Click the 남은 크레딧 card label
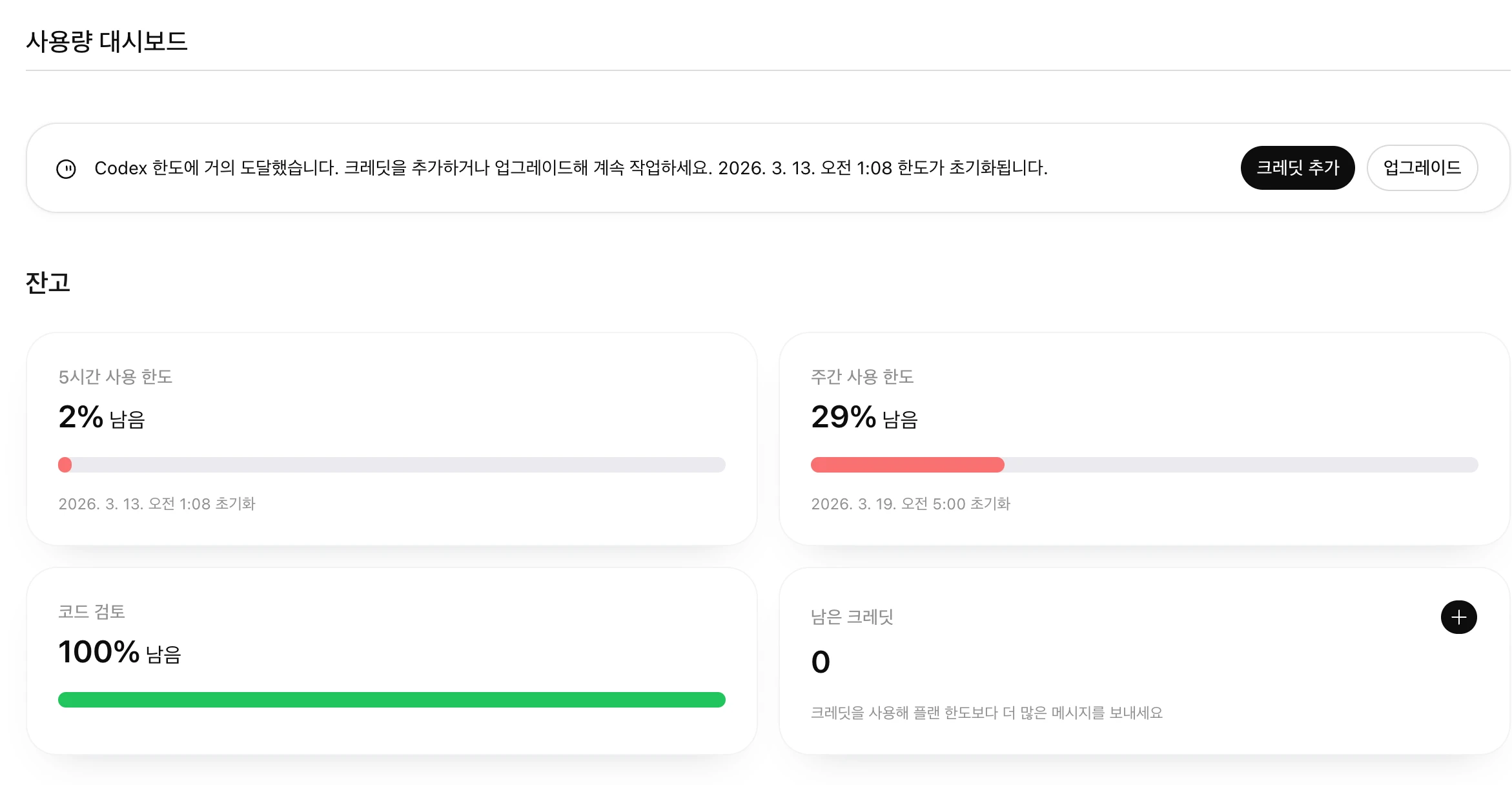The height and width of the screenshot is (785, 1512). (852, 617)
